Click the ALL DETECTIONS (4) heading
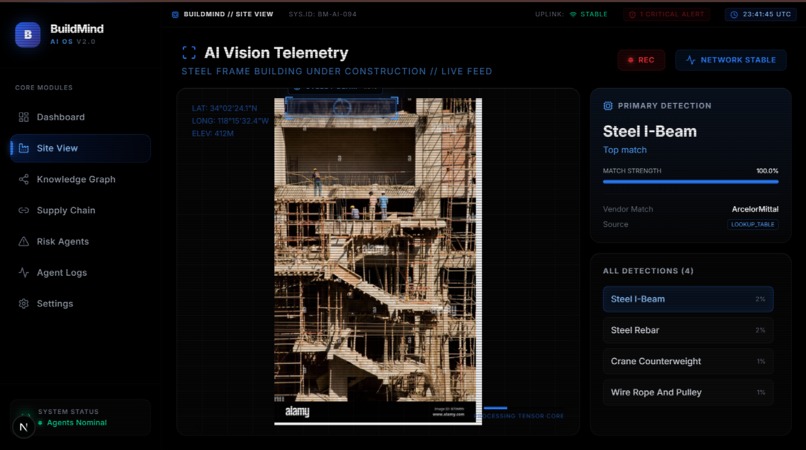Image resolution: width=806 pixels, height=450 pixels. coord(648,271)
